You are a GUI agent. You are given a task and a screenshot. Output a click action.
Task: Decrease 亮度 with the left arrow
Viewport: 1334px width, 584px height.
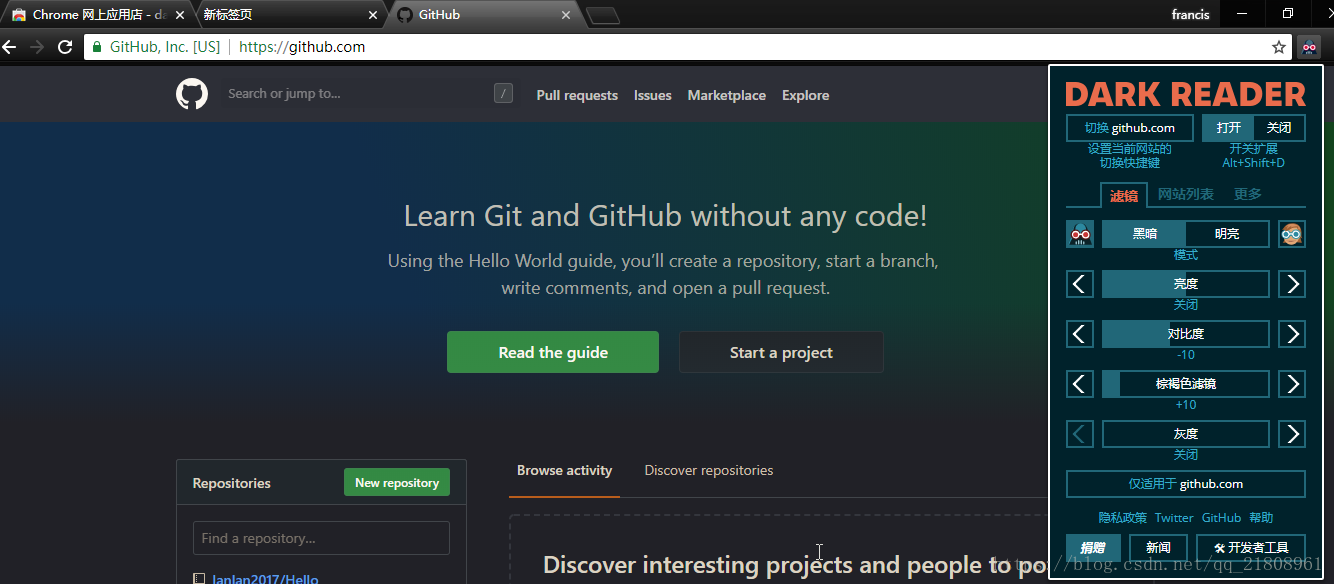click(x=1080, y=284)
